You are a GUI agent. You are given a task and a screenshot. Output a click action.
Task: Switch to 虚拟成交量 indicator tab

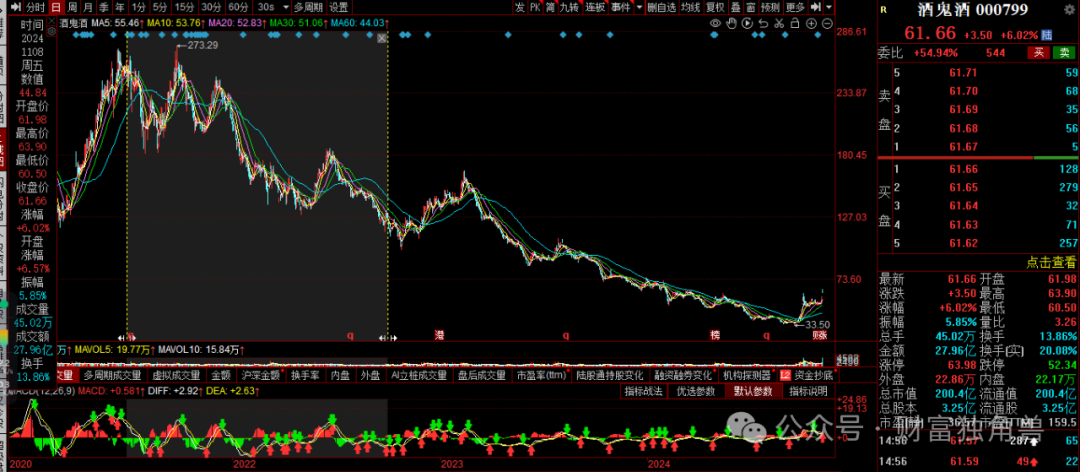tap(176, 376)
